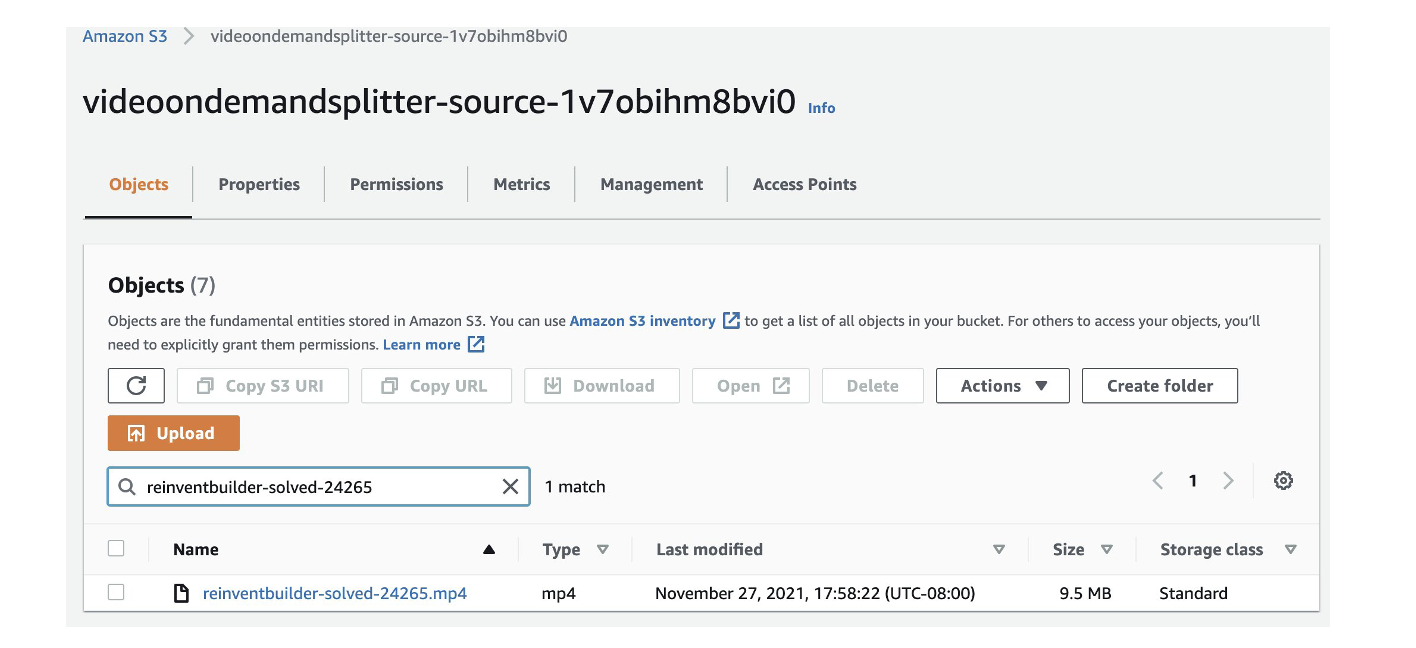Open the Access Points tab
This screenshot has height=648, width=1416.
804,184
